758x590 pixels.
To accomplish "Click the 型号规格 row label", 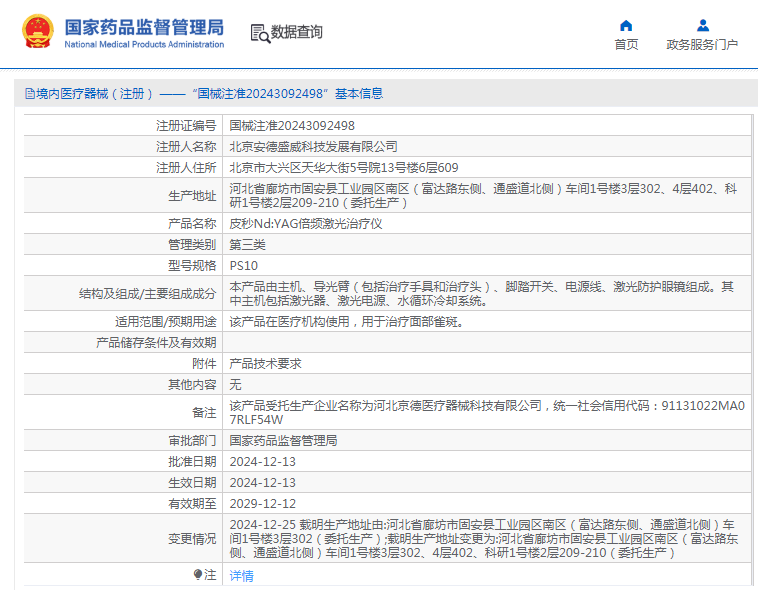I will [x=192, y=266].
